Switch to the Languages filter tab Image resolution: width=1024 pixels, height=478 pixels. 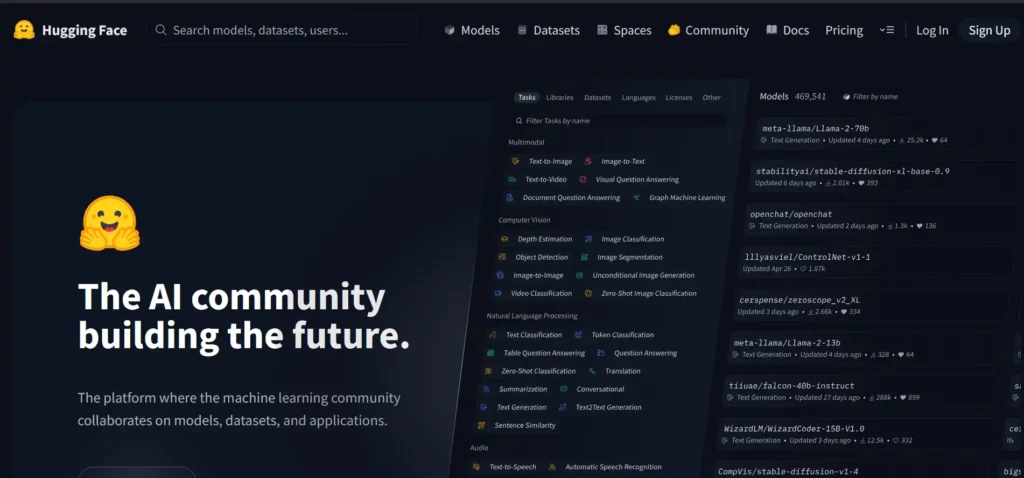(x=639, y=97)
